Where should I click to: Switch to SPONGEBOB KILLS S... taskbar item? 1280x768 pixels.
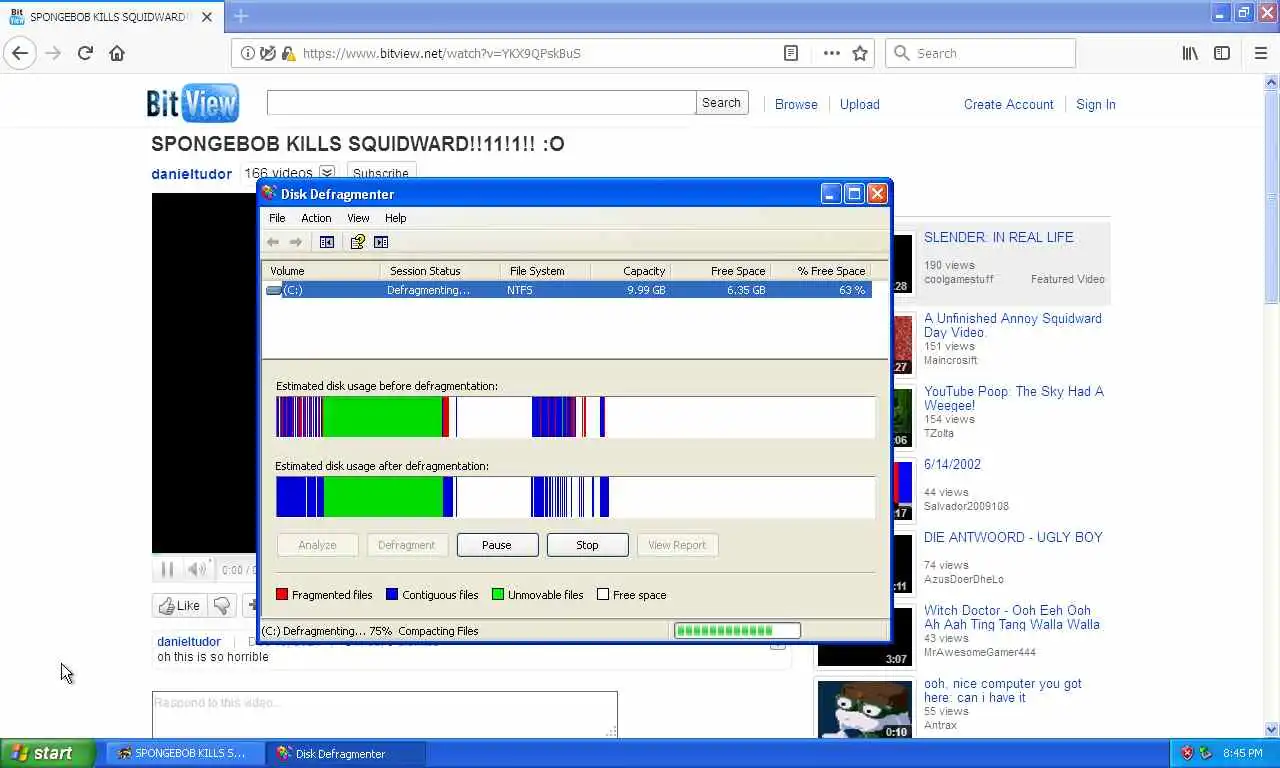point(186,753)
